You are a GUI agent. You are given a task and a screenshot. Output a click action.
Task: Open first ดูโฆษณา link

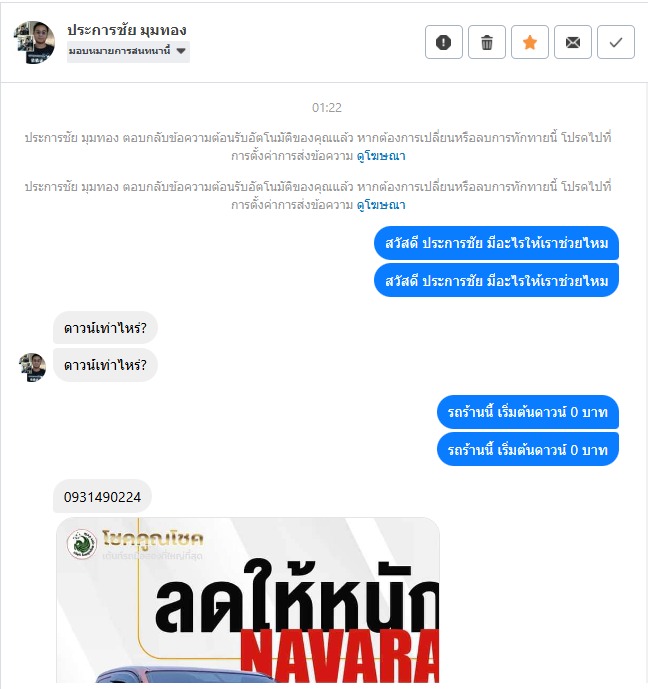pos(381,156)
